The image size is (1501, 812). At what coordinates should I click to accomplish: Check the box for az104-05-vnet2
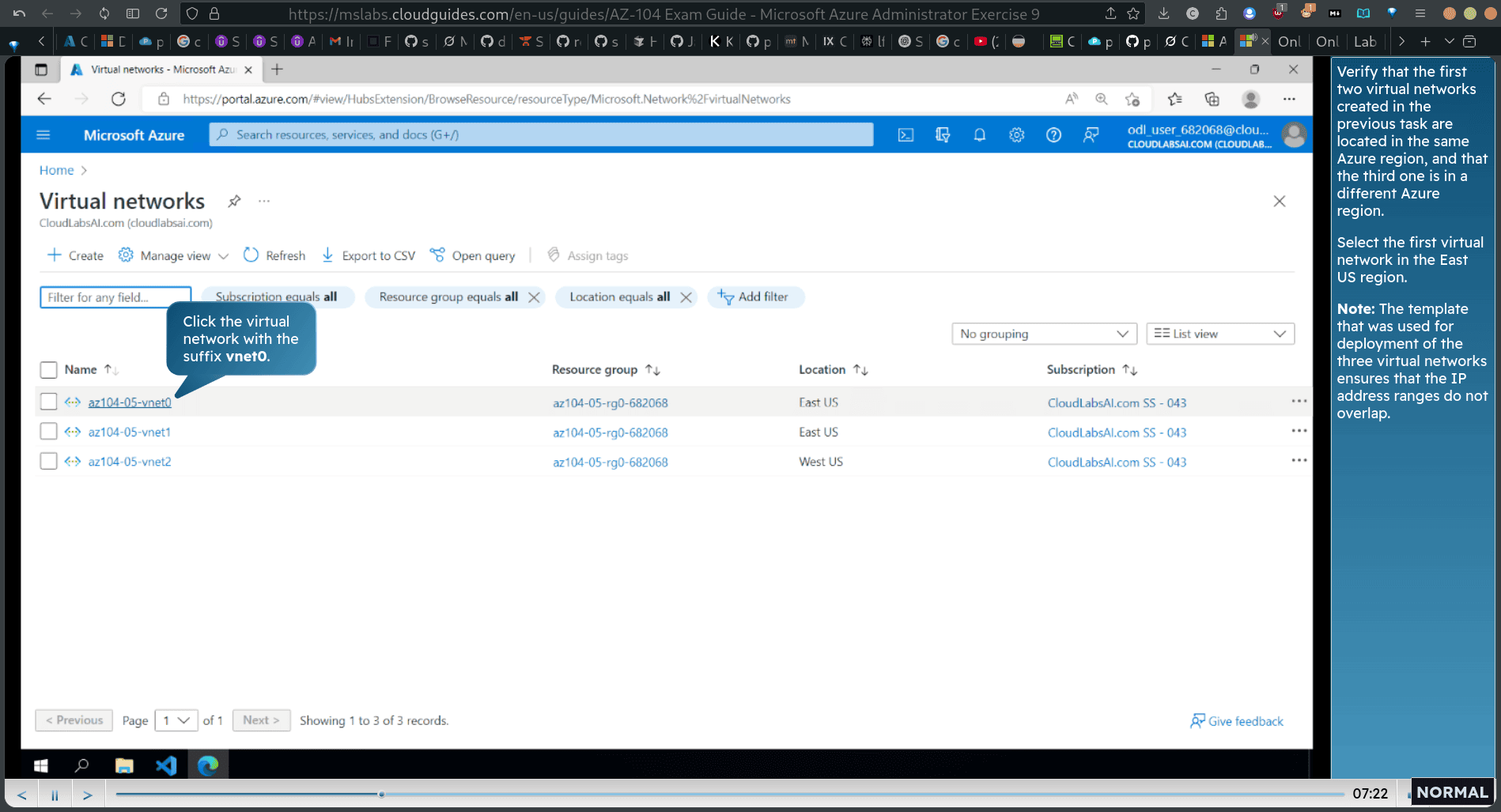[48, 461]
